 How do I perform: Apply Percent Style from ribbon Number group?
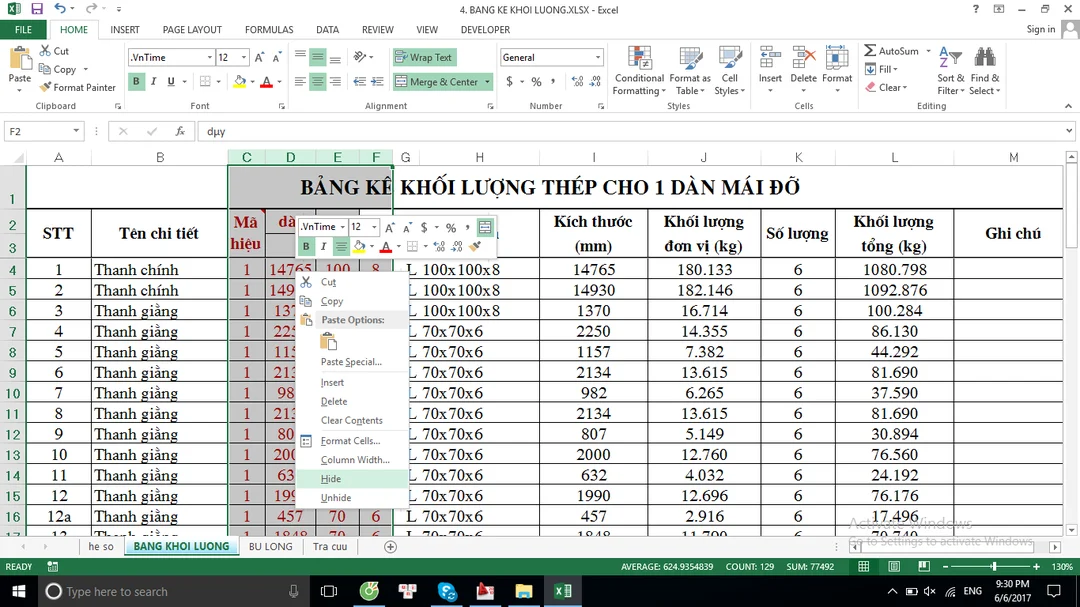pos(536,81)
